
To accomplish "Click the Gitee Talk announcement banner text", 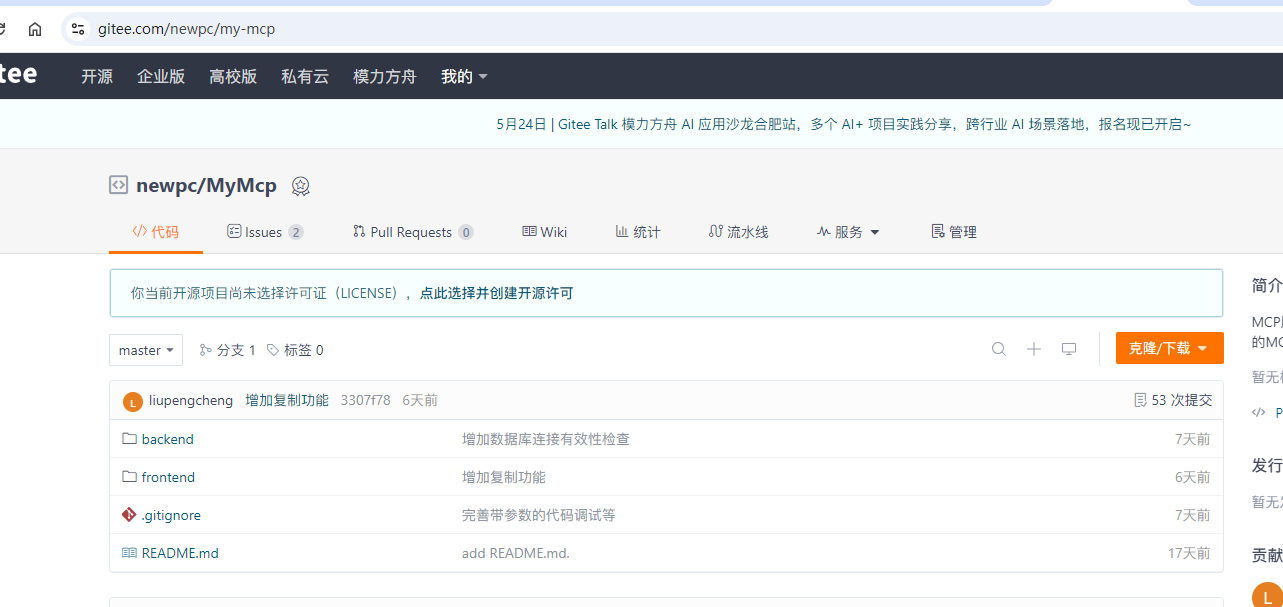I will (x=844, y=124).
